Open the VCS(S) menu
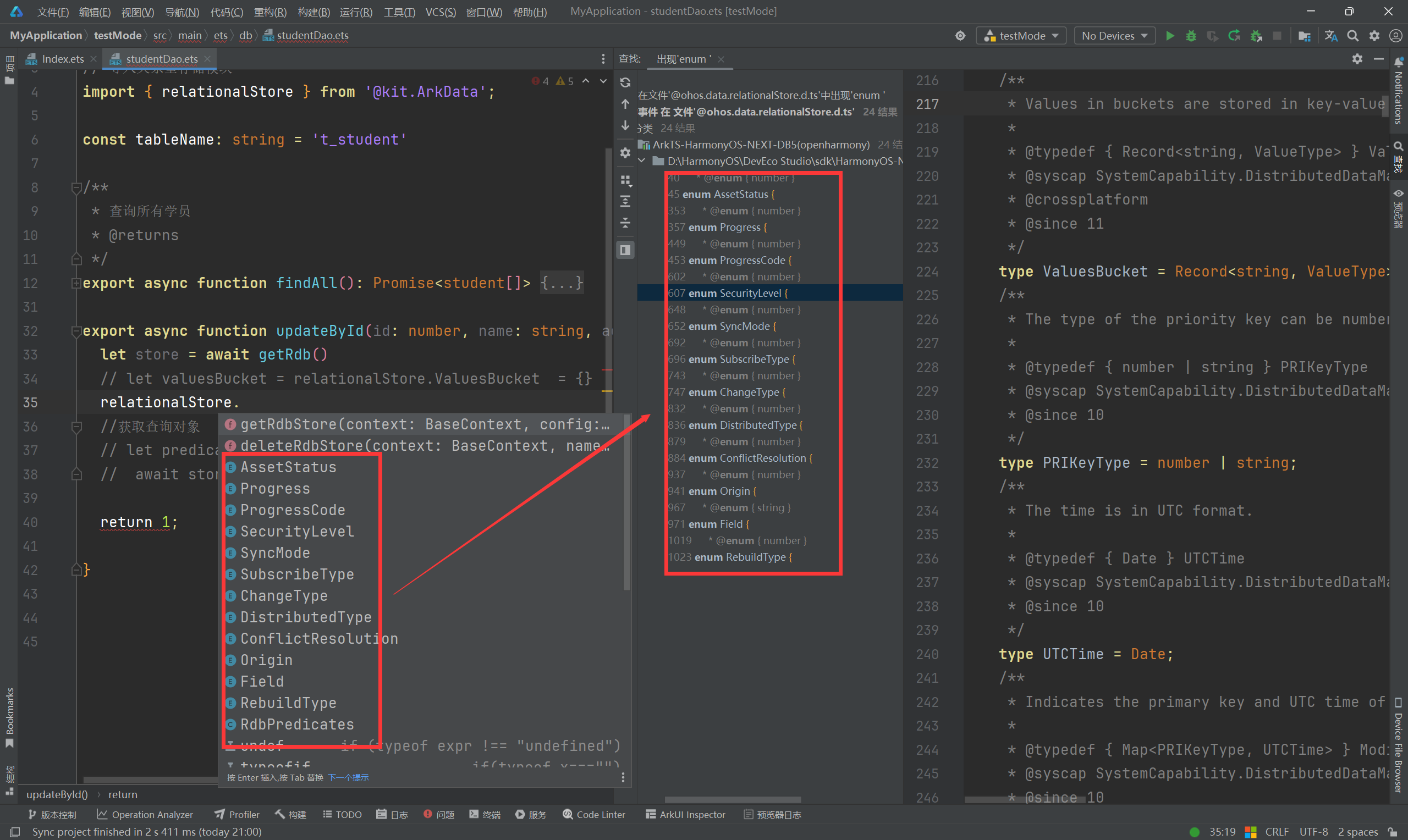The height and width of the screenshot is (840, 1408). coord(441,12)
